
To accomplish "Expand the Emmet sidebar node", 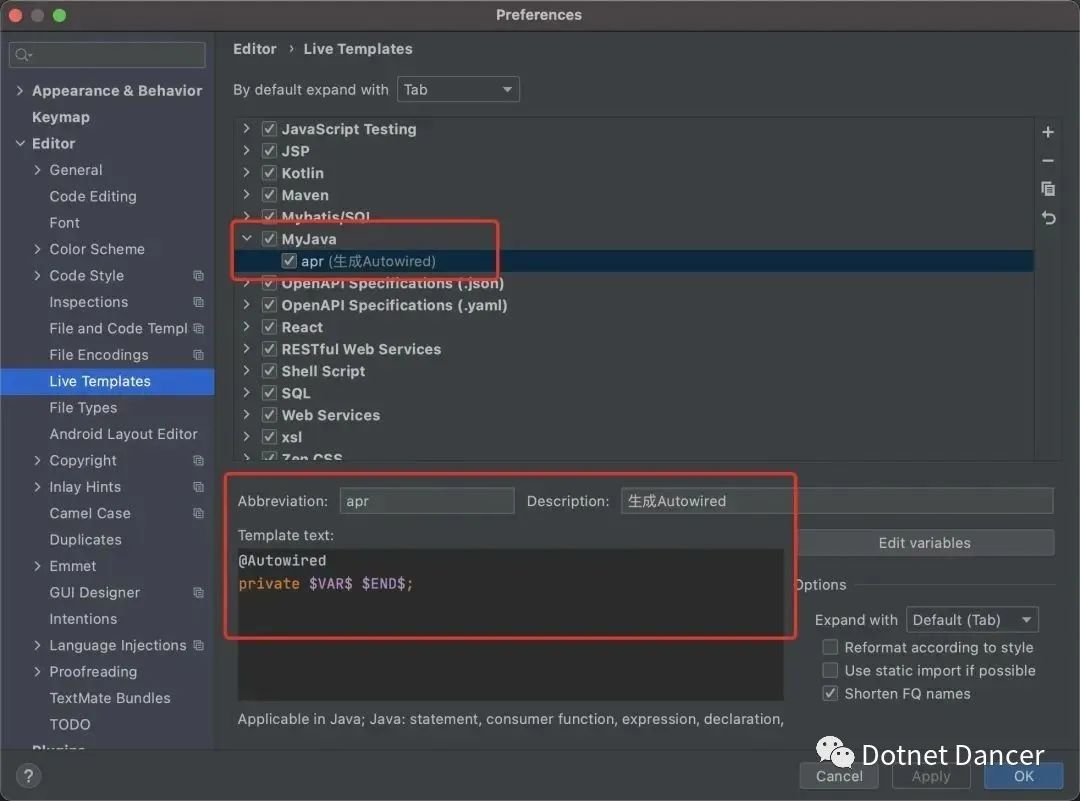I will click(37, 565).
